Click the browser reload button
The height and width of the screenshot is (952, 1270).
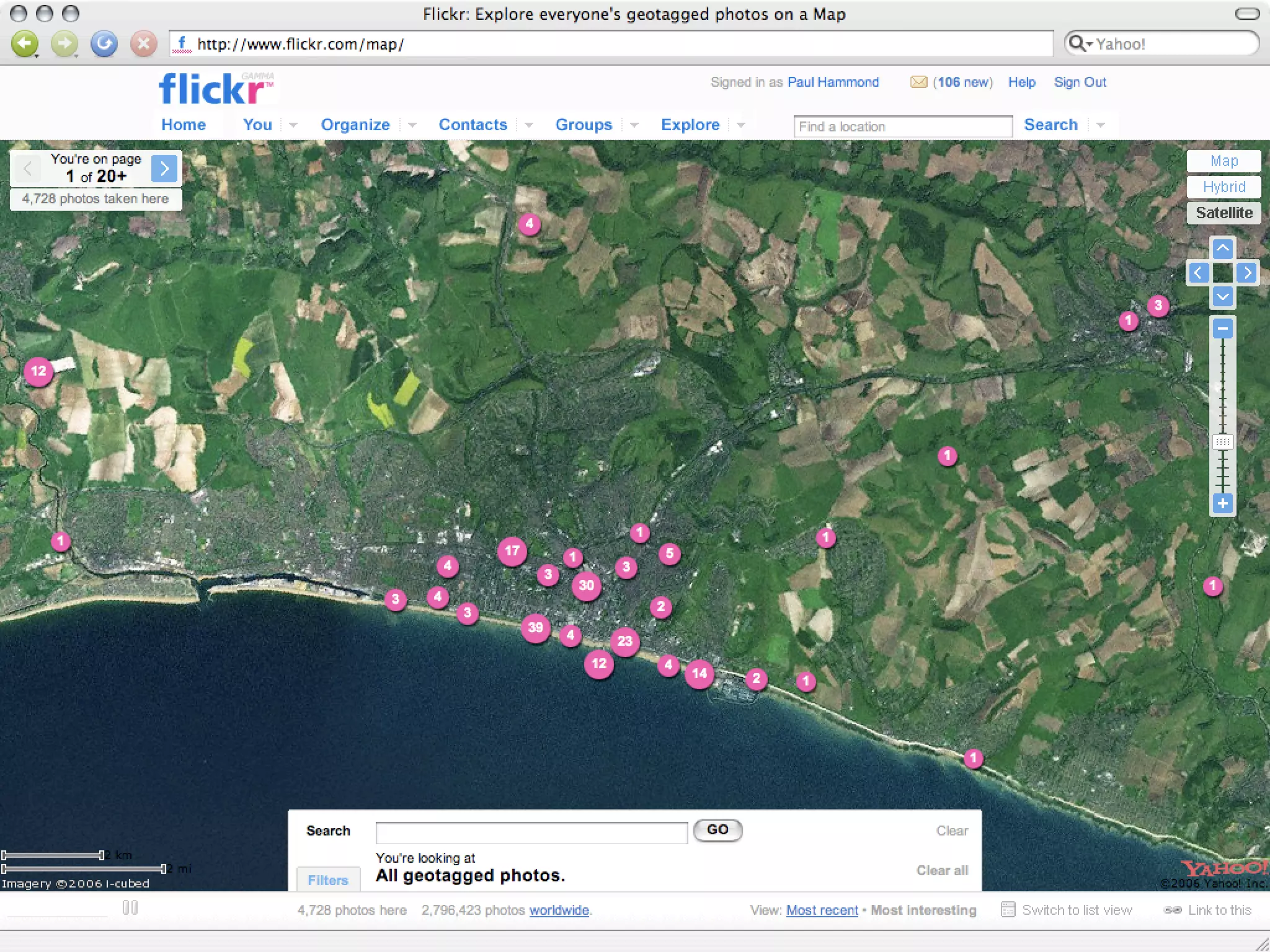pyautogui.click(x=104, y=44)
